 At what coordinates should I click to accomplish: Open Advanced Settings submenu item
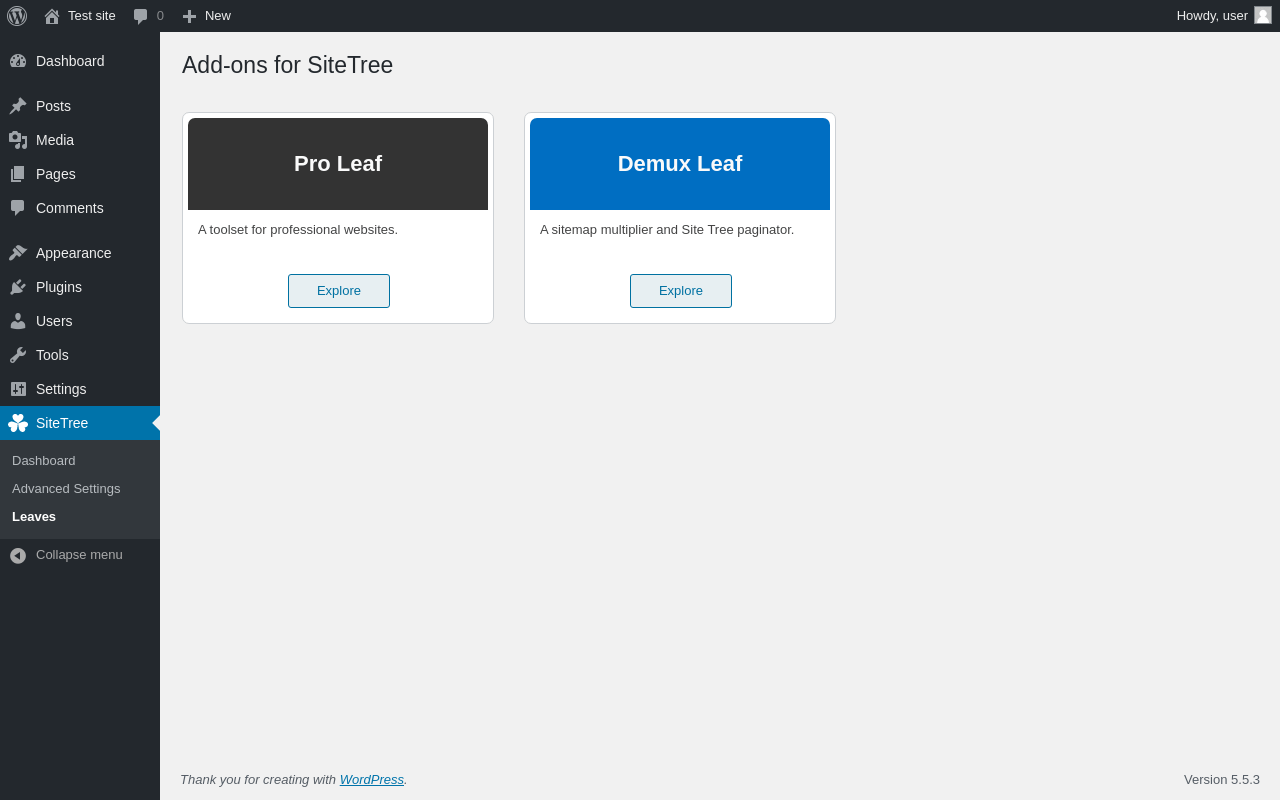click(x=66, y=489)
